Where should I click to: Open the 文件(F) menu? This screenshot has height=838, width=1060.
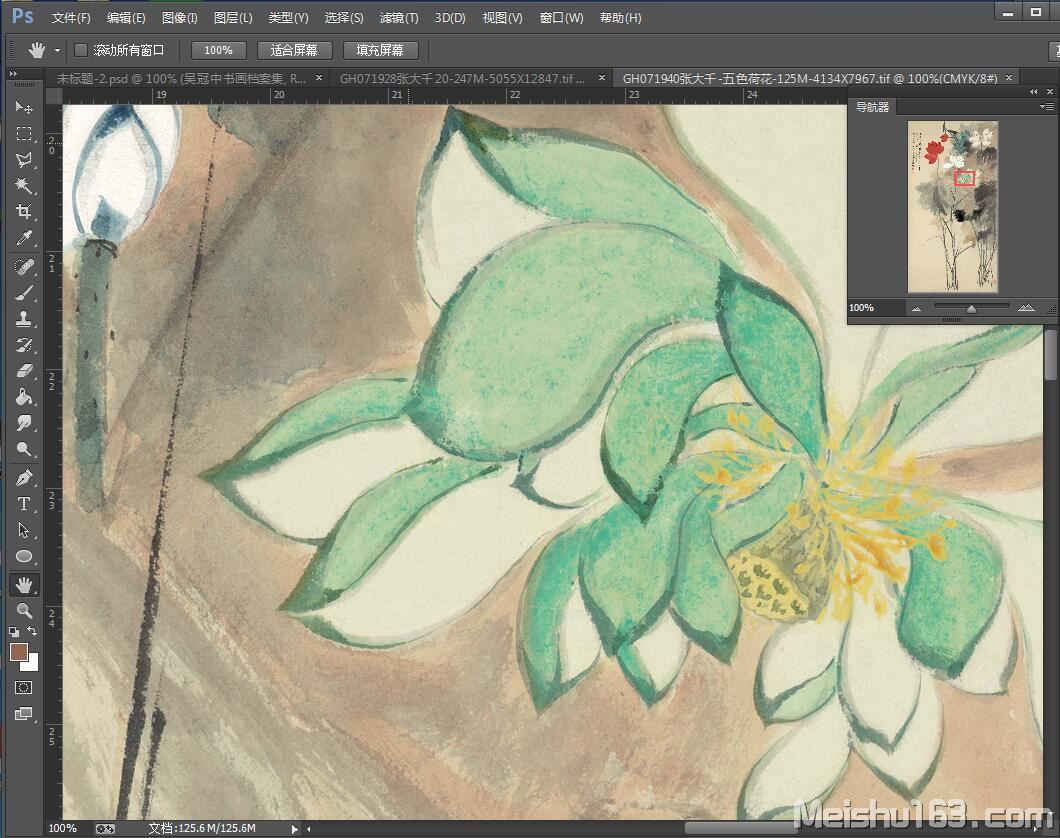[72, 18]
